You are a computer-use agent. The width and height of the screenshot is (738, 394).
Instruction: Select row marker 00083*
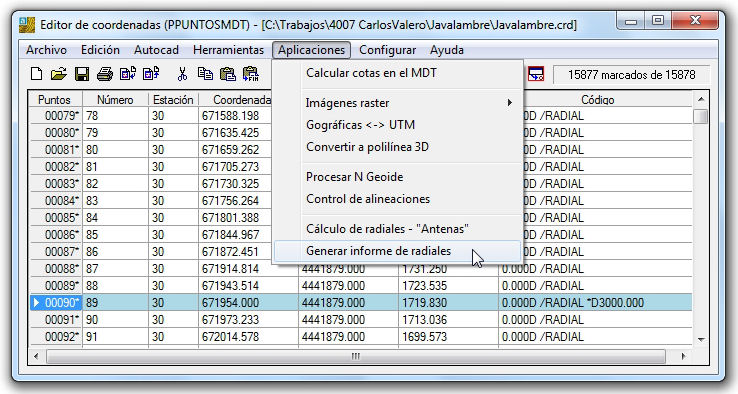pyautogui.click(x=56, y=184)
